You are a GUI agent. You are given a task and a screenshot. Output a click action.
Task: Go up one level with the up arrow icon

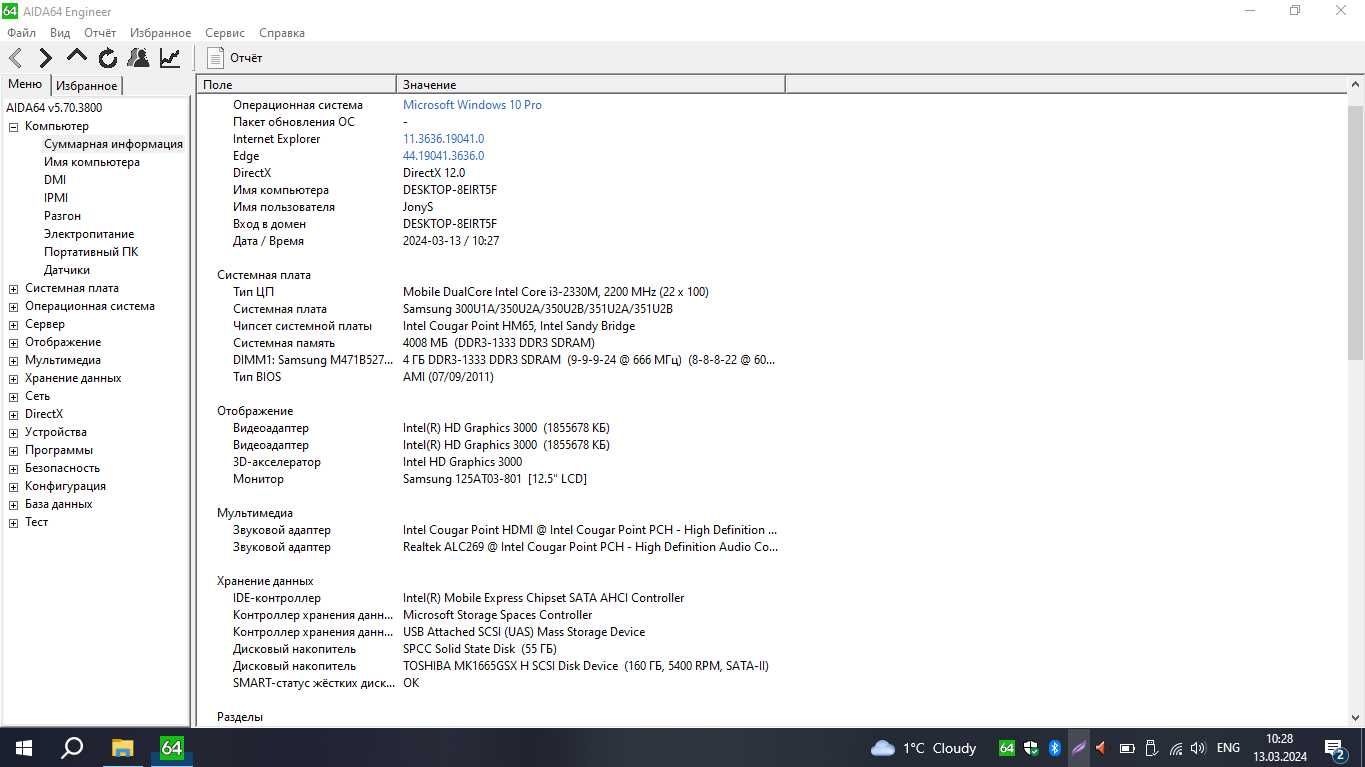coord(77,57)
